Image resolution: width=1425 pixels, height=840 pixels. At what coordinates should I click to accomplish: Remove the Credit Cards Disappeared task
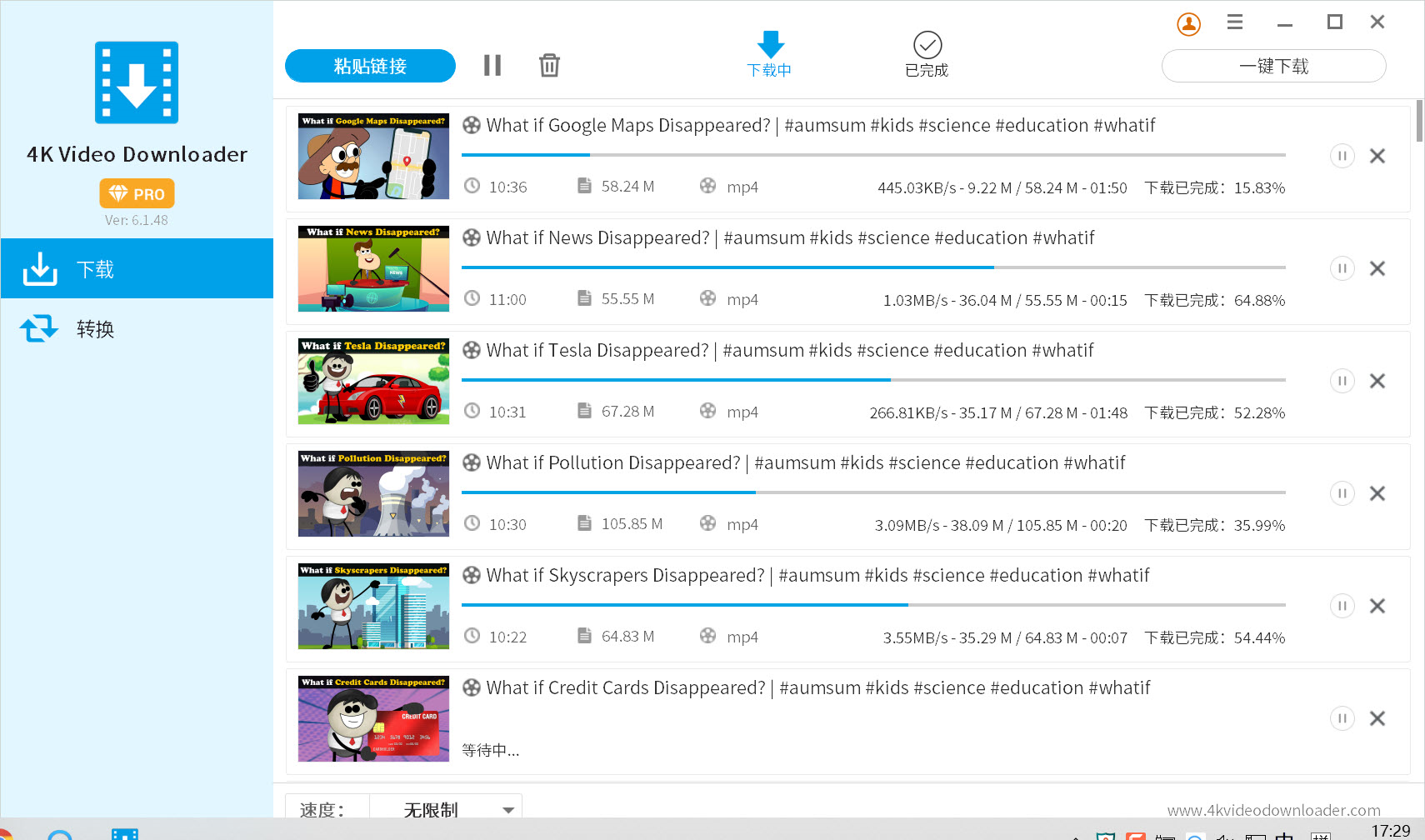(1377, 718)
